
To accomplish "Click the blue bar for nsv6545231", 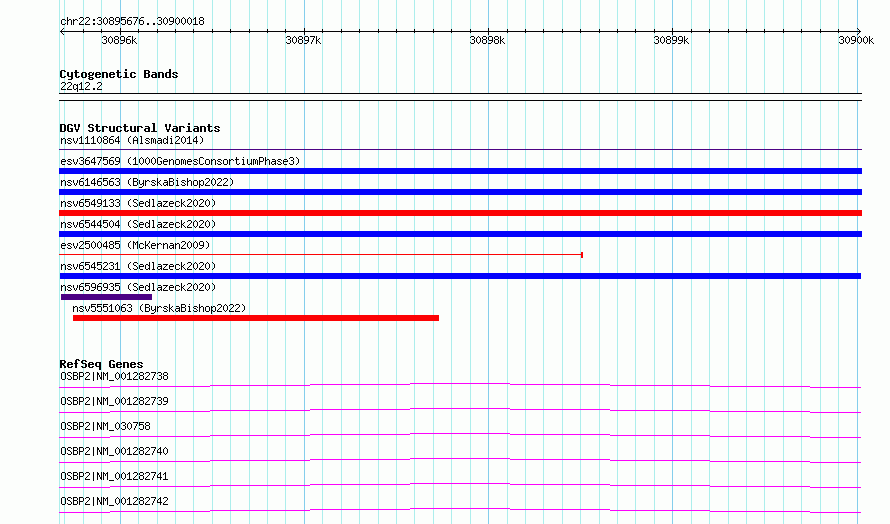I will [460, 276].
